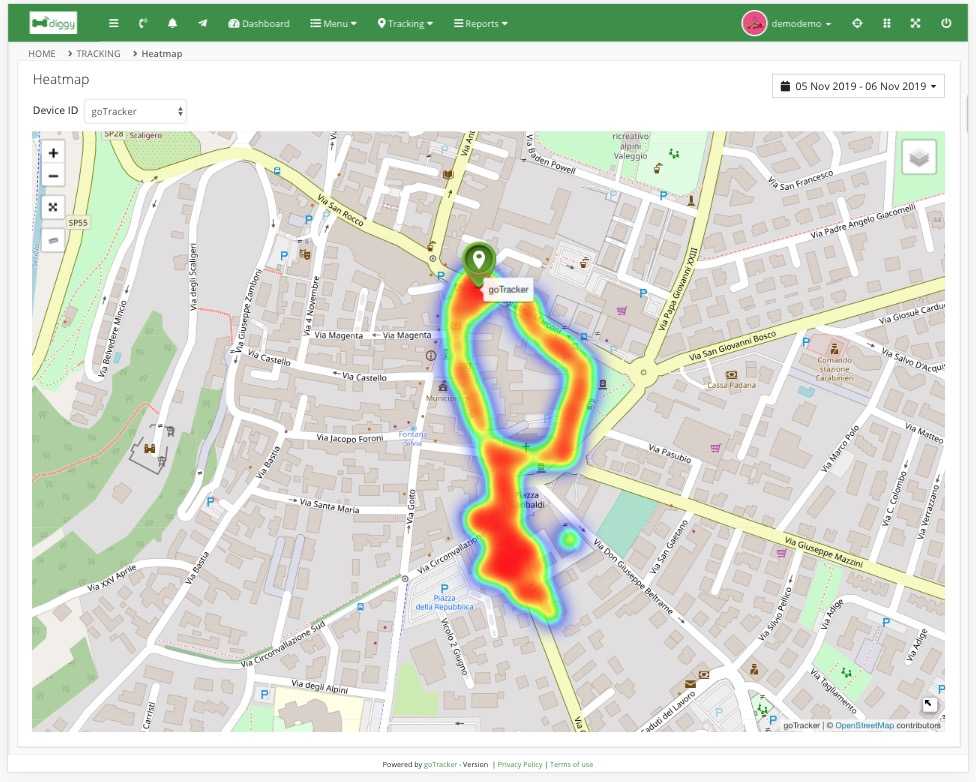Click the "Via Giuseppe Zamboni" street label

point(248,310)
